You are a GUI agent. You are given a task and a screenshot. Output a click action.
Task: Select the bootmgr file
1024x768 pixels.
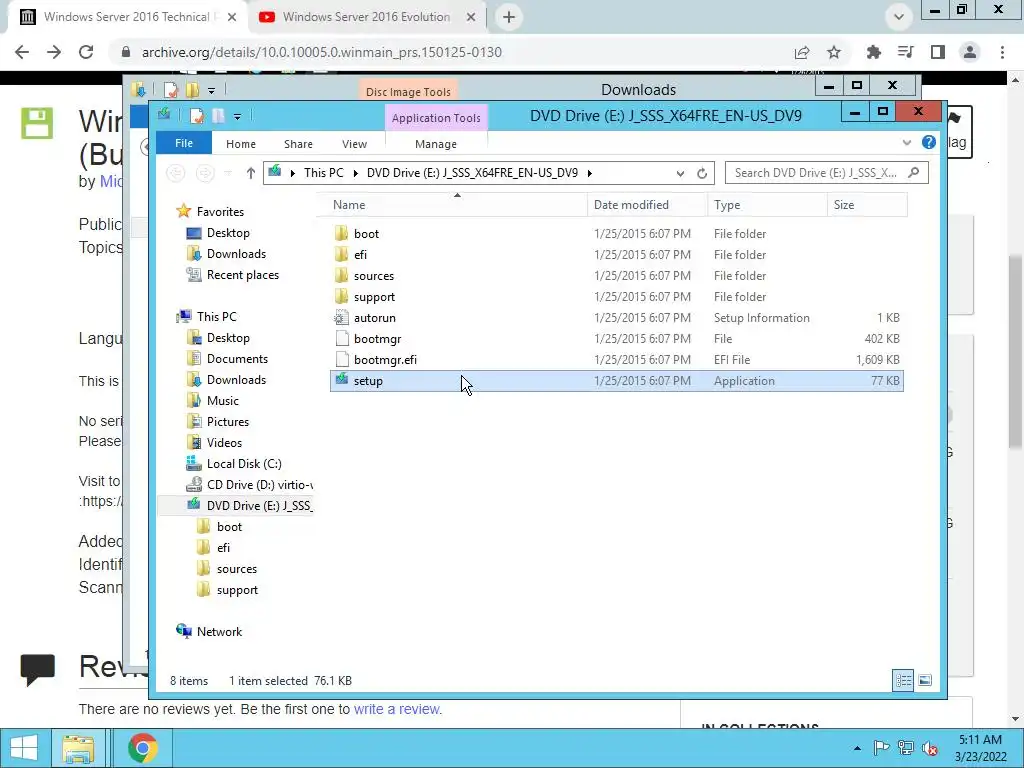tap(616, 338)
